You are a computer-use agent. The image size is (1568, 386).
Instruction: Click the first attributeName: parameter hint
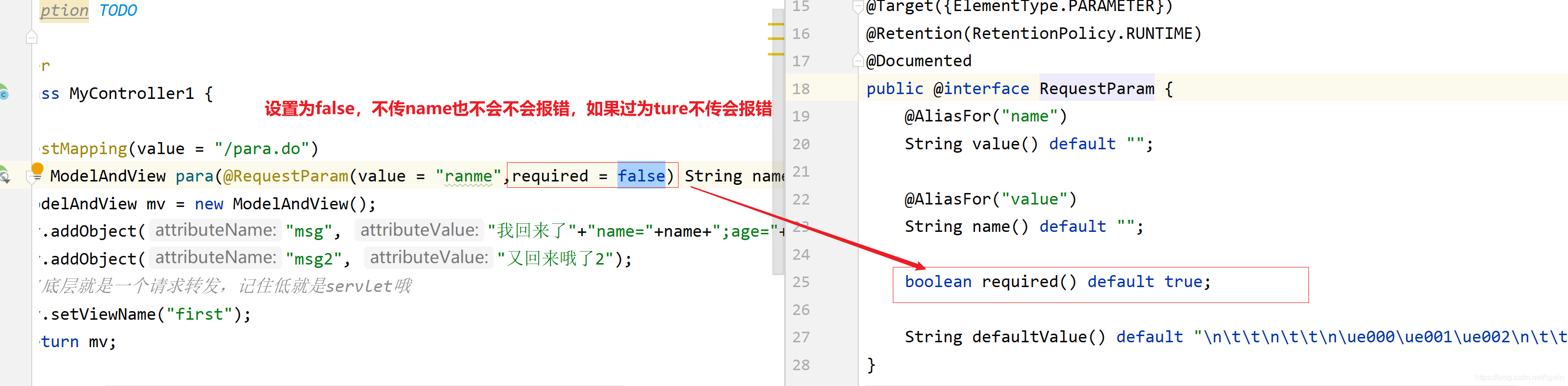(x=215, y=230)
